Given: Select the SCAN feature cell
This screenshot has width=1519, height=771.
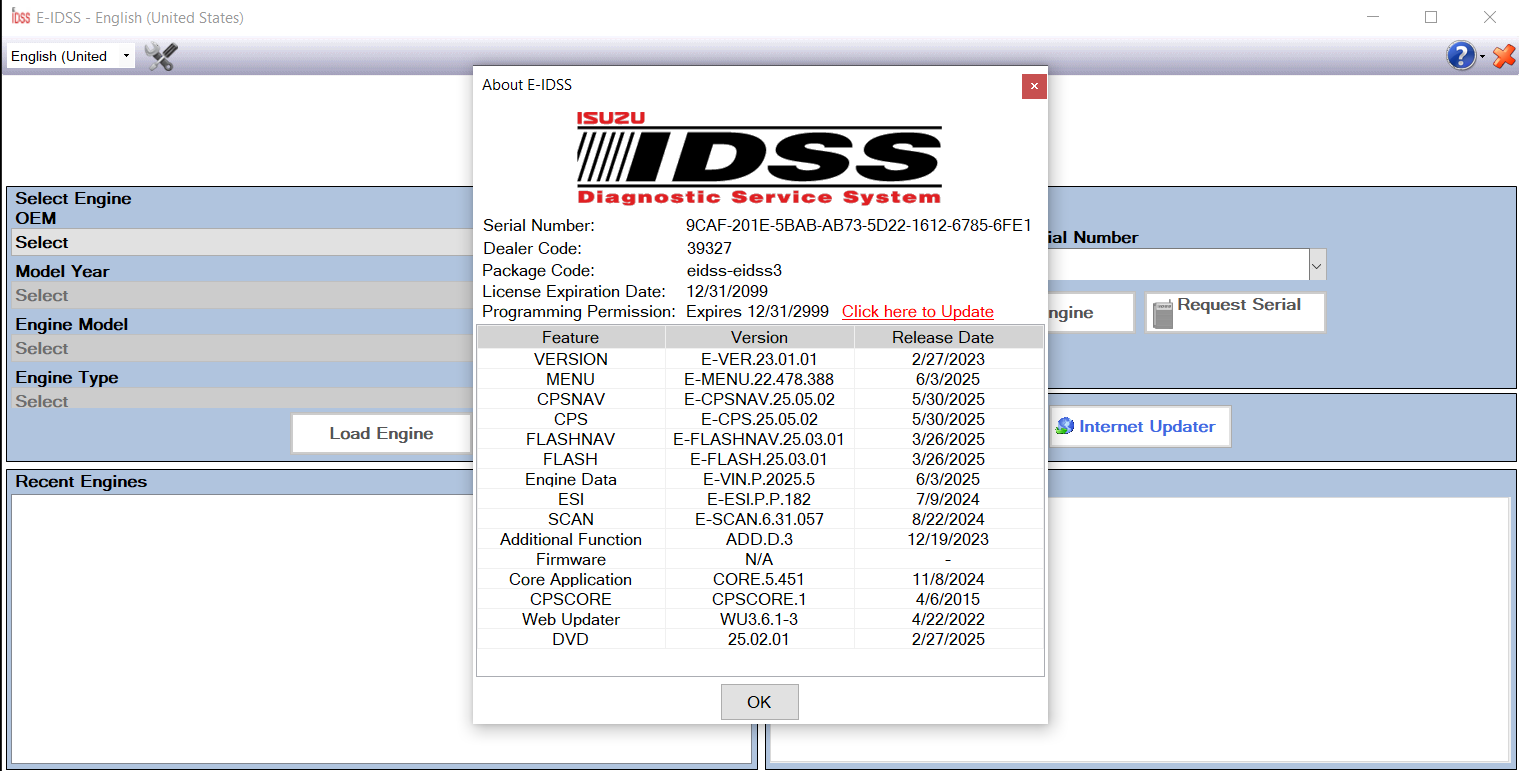Looking at the screenshot, I should pos(571,519).
